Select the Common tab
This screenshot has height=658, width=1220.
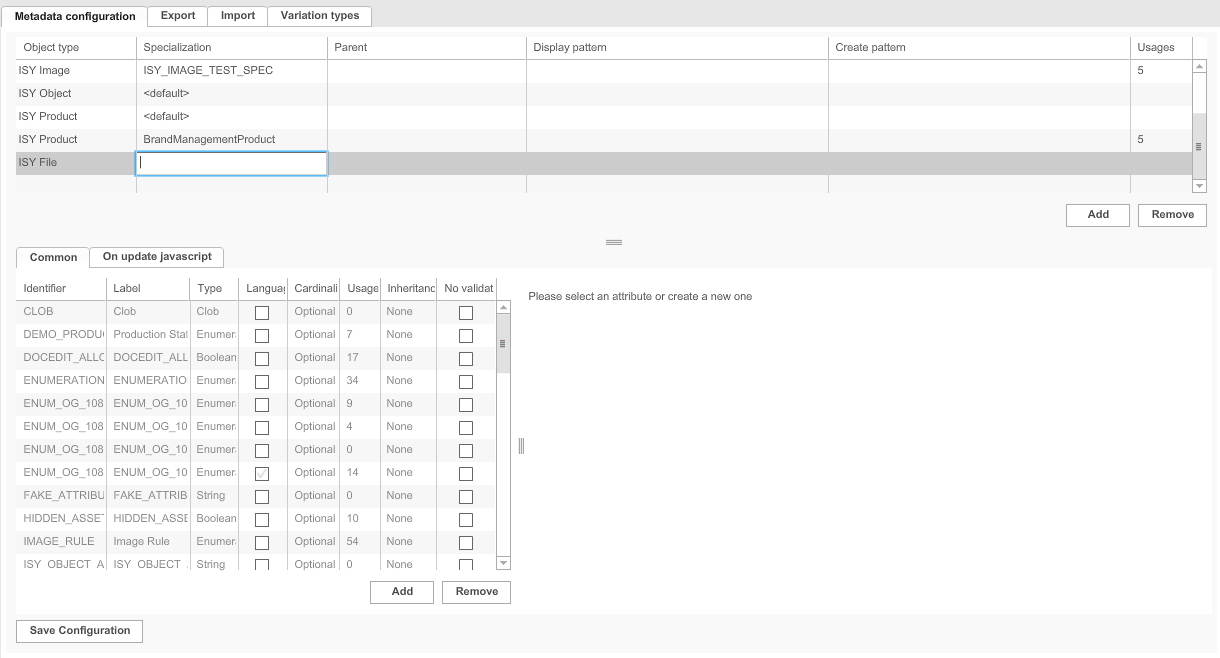(x=51, y=257)
